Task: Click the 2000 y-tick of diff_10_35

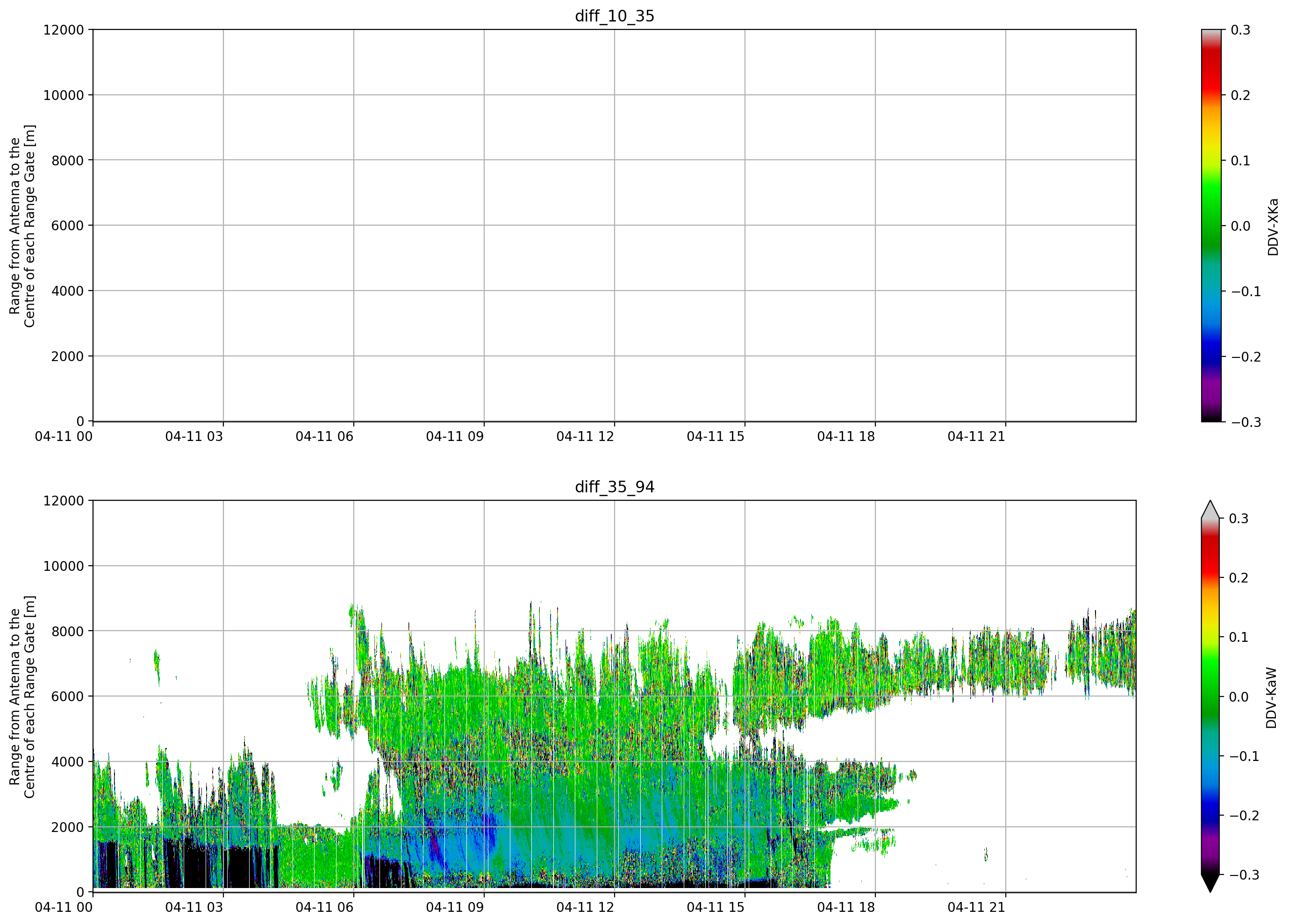Action: (x=68, y=356)
